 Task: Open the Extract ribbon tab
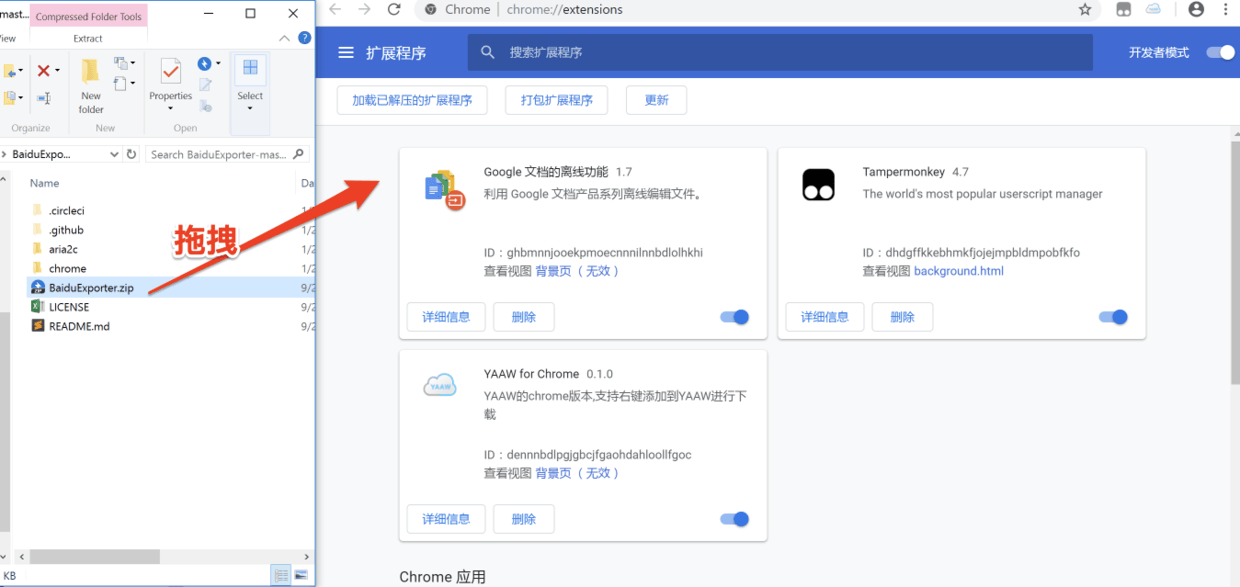coord(88,38)
